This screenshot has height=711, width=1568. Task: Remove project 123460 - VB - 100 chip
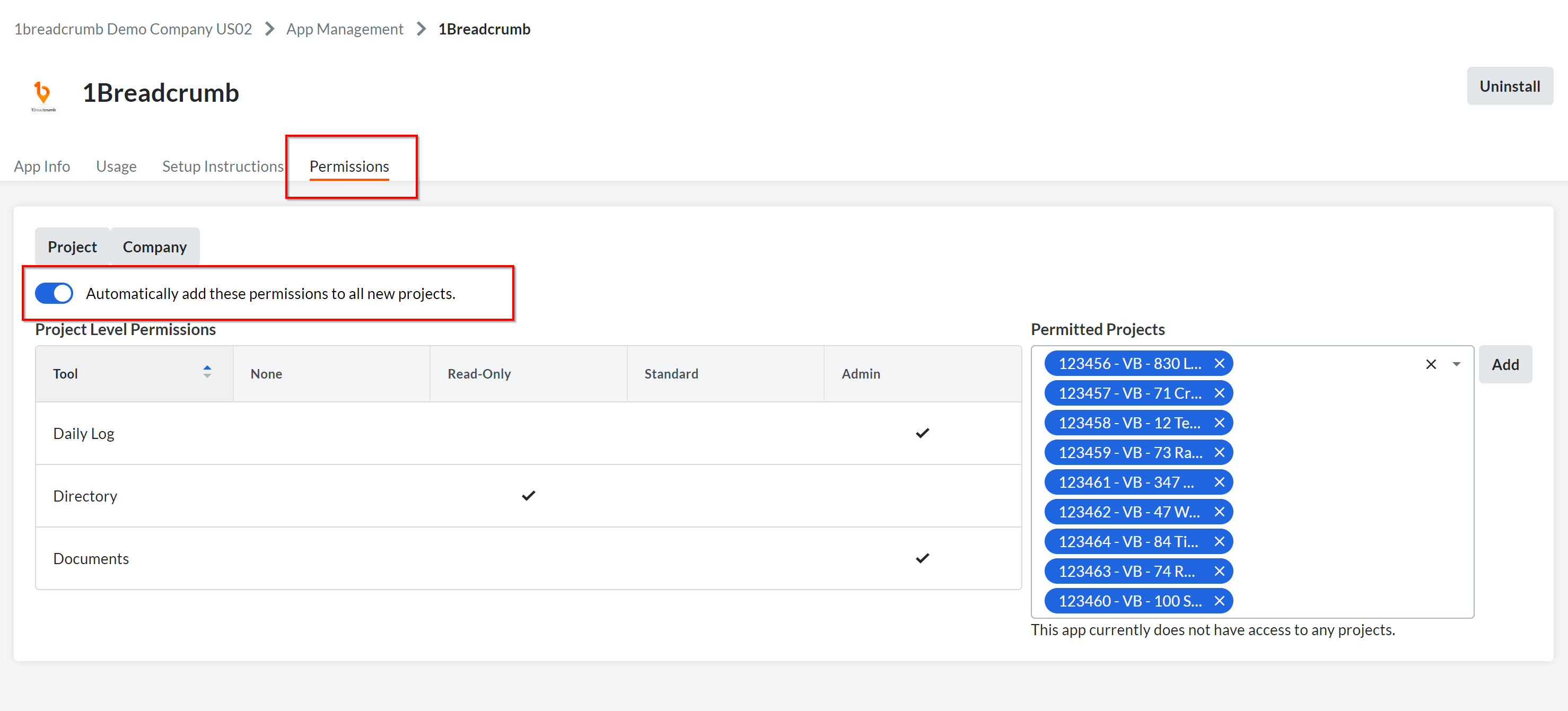pyautogui.click(x=1219, y=601)
